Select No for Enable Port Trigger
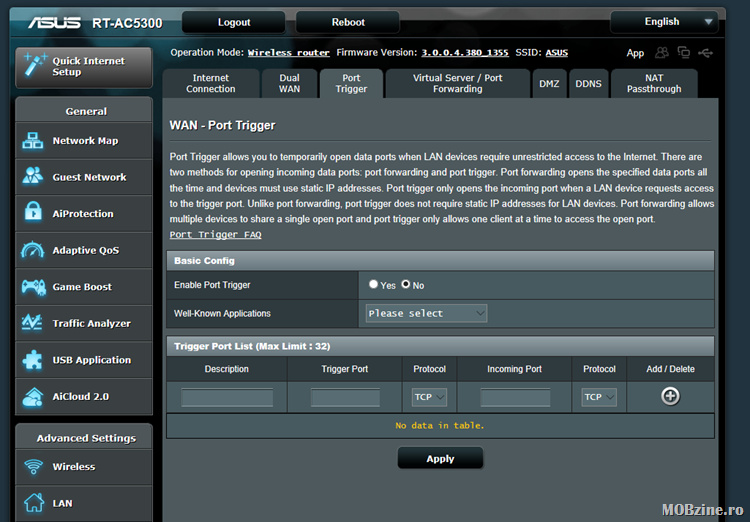The width and height of the screenshot is (750, 522). (x=406, y=285)
